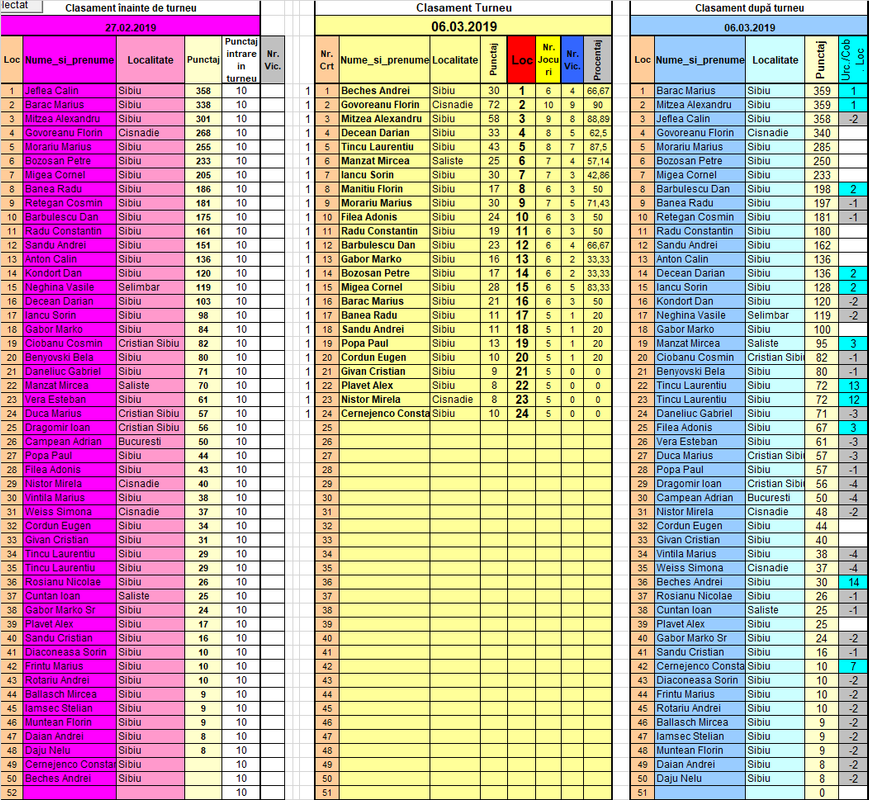869x800 pixels.
Task: Select score 285 for Morariu Marius after tournament
Action: coord(821,147)
